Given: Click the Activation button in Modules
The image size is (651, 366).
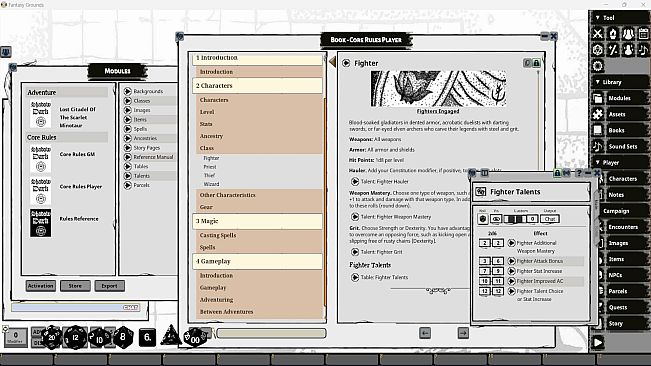Looking at the screenshot, I should (x=41, y=286).
